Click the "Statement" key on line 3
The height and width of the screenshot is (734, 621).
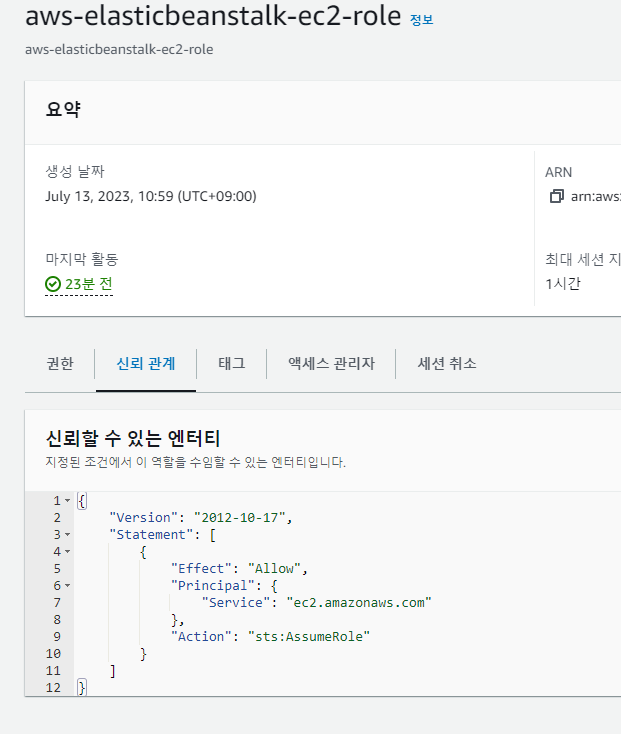[x=151, y=535]
